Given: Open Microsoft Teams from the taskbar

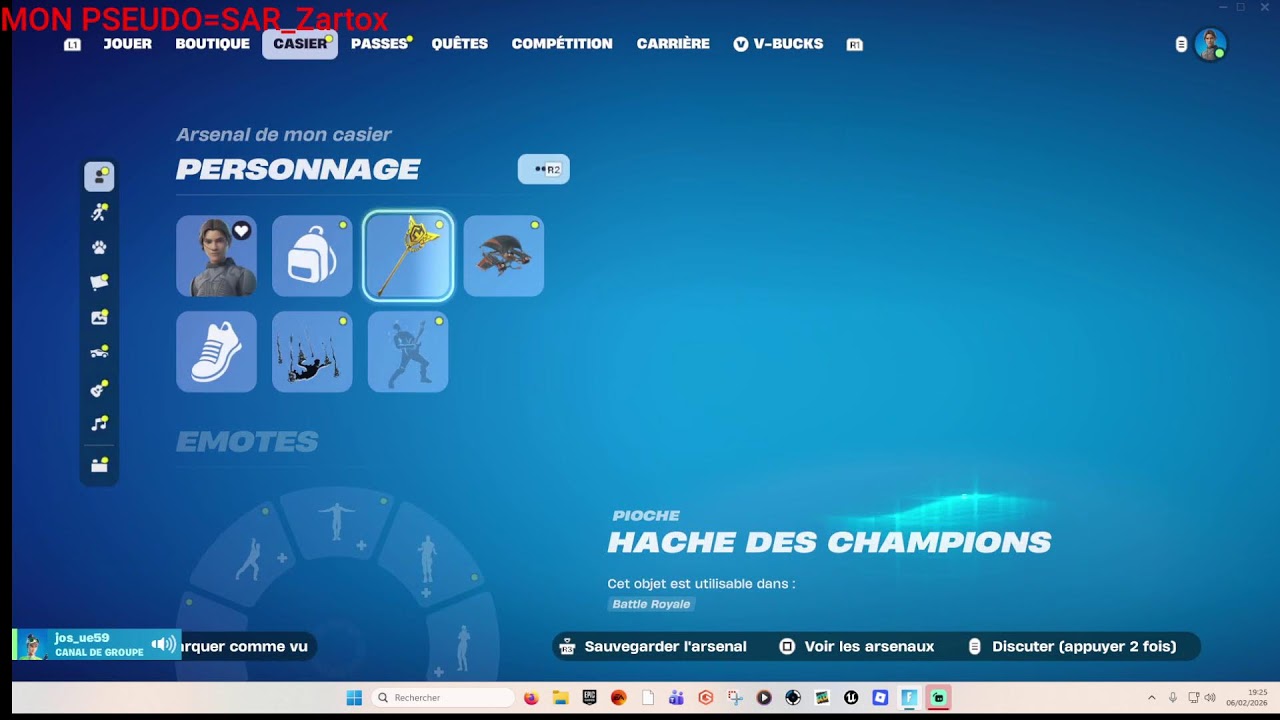Looking at the screenshot, I should [x=676, y=698].
